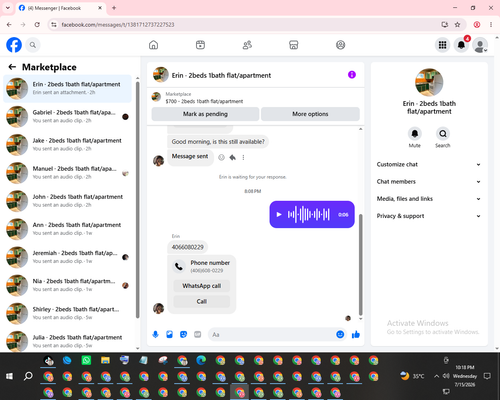500x400 pixels.
Task: Mute this chat with the bell icon
Action: point(415,134)
